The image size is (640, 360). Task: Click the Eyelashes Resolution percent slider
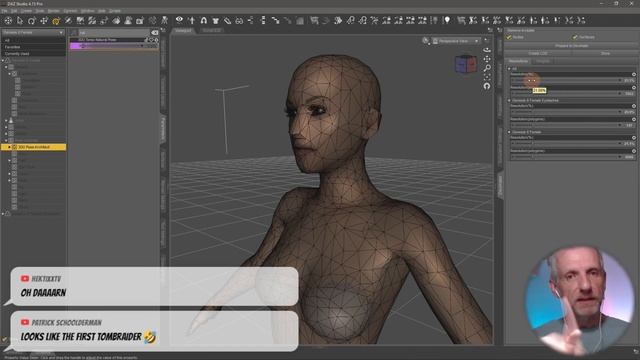pyautogui.click(x=566, y=112)
